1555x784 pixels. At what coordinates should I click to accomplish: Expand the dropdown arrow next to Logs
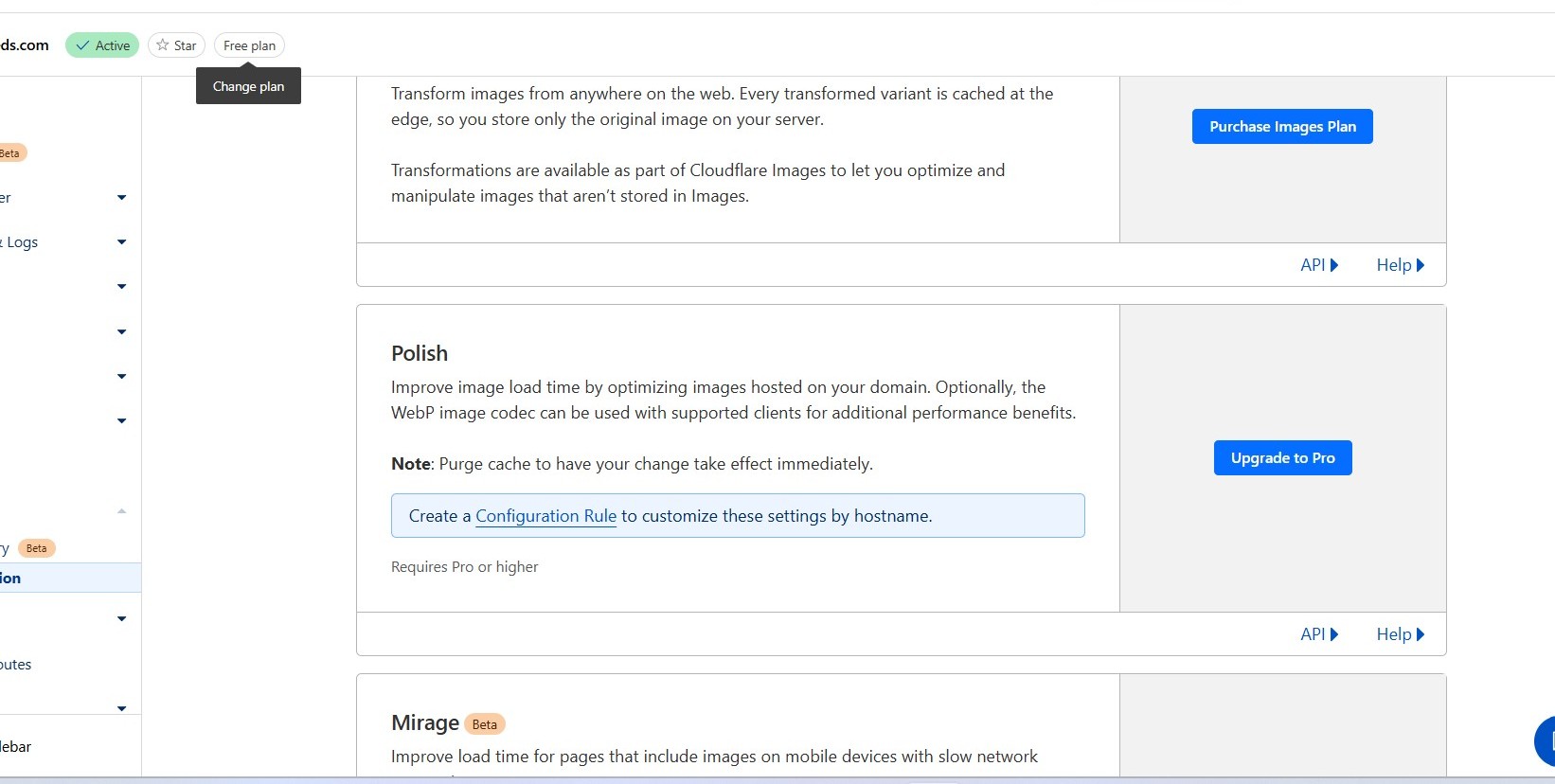pos(121,242)
